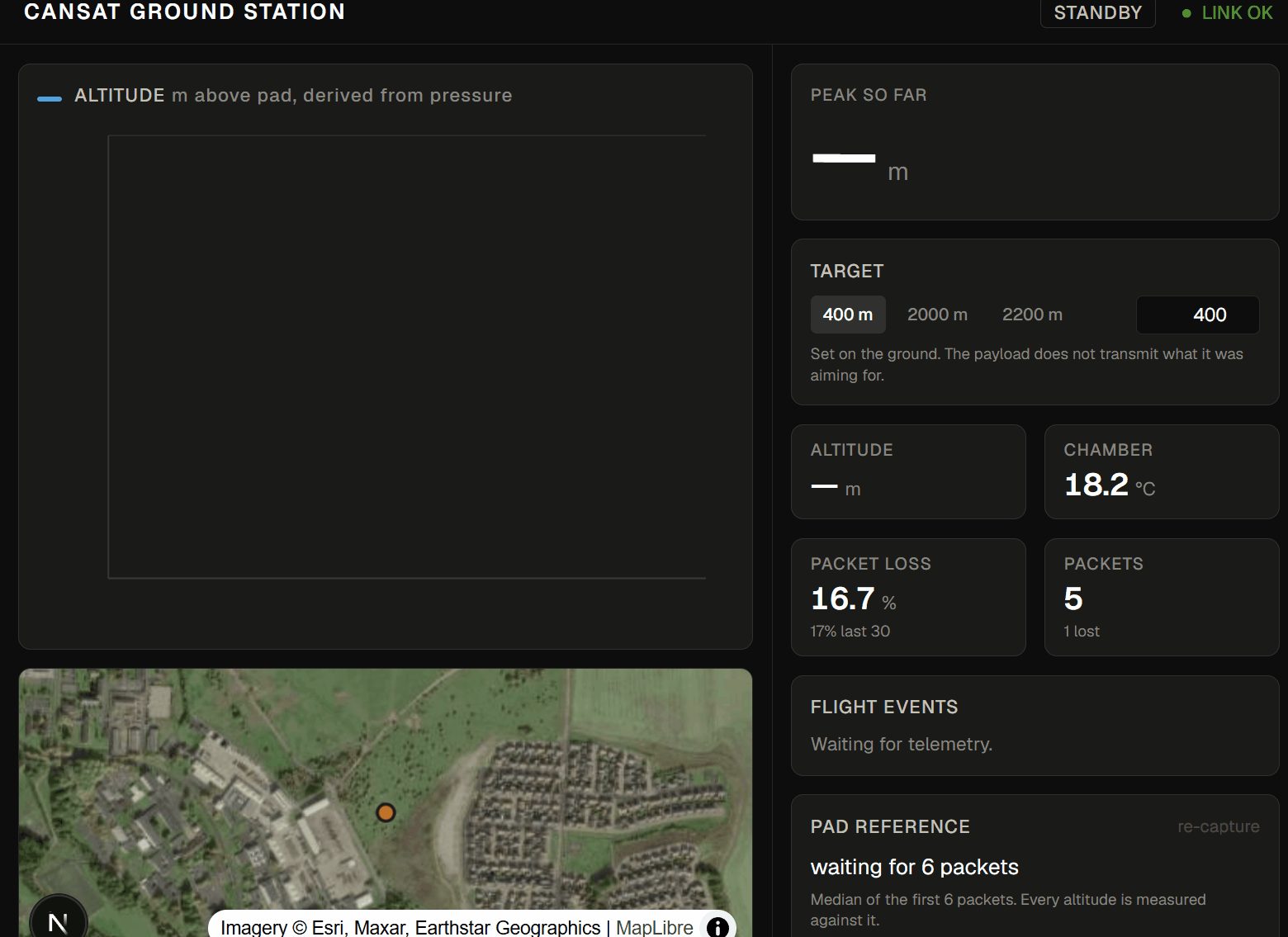
Task: Open the MapLibre attribution link
Action: click(x=655, y=927)
